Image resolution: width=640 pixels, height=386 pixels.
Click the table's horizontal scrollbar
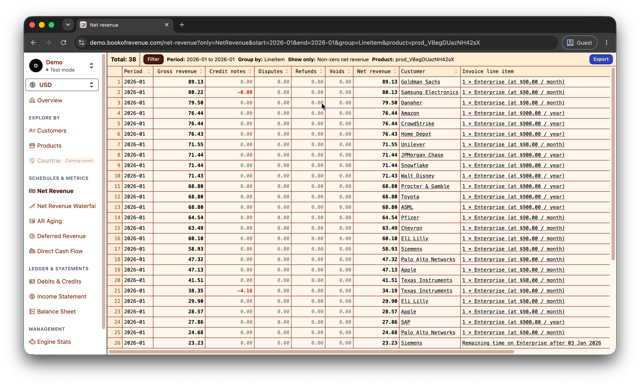pyautogui.click(x=310, y=351)
